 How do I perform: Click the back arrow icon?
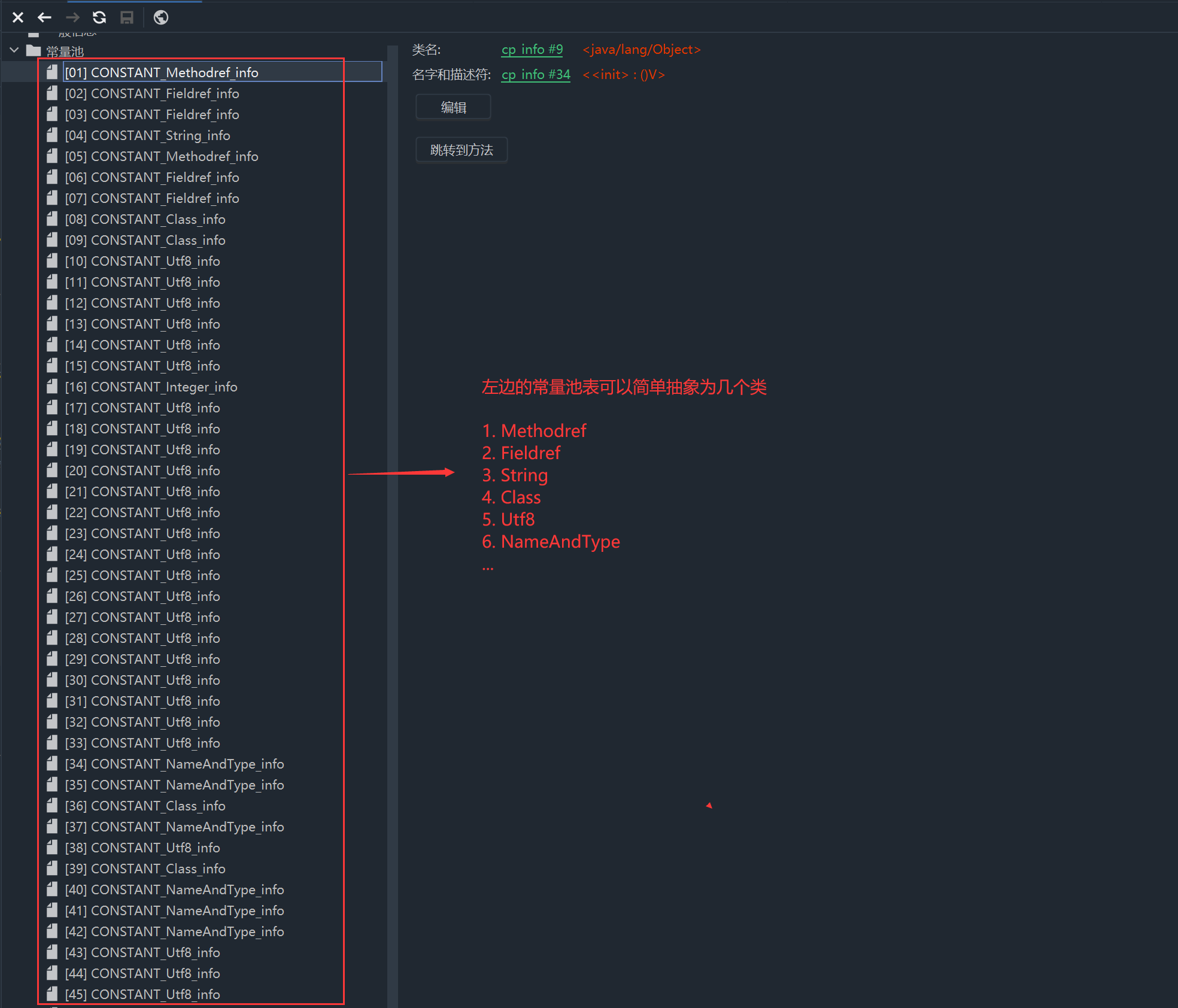point(45,17)
